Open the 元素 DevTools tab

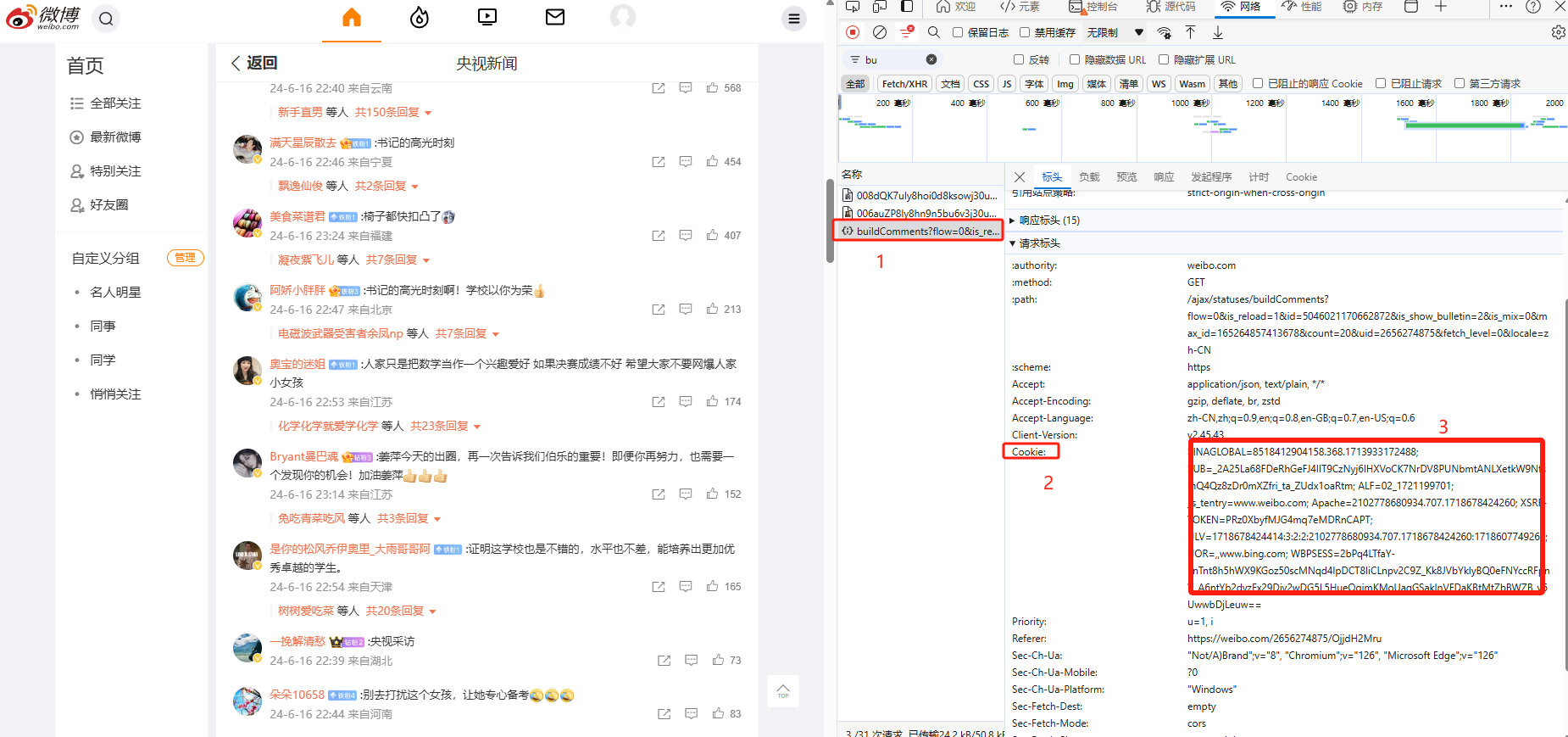1020,7
